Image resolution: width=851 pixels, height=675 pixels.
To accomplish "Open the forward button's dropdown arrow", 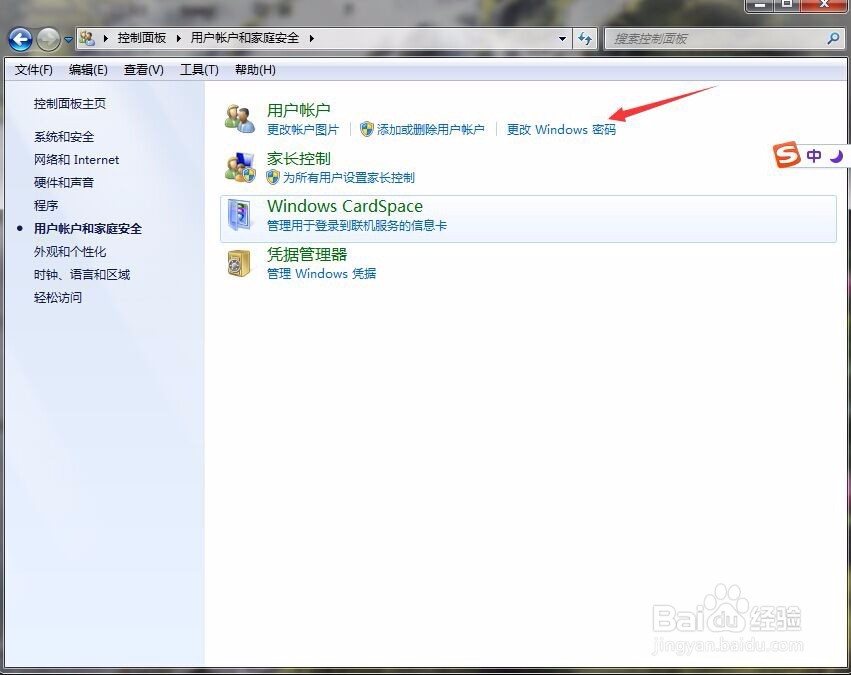I will (67, 39).
